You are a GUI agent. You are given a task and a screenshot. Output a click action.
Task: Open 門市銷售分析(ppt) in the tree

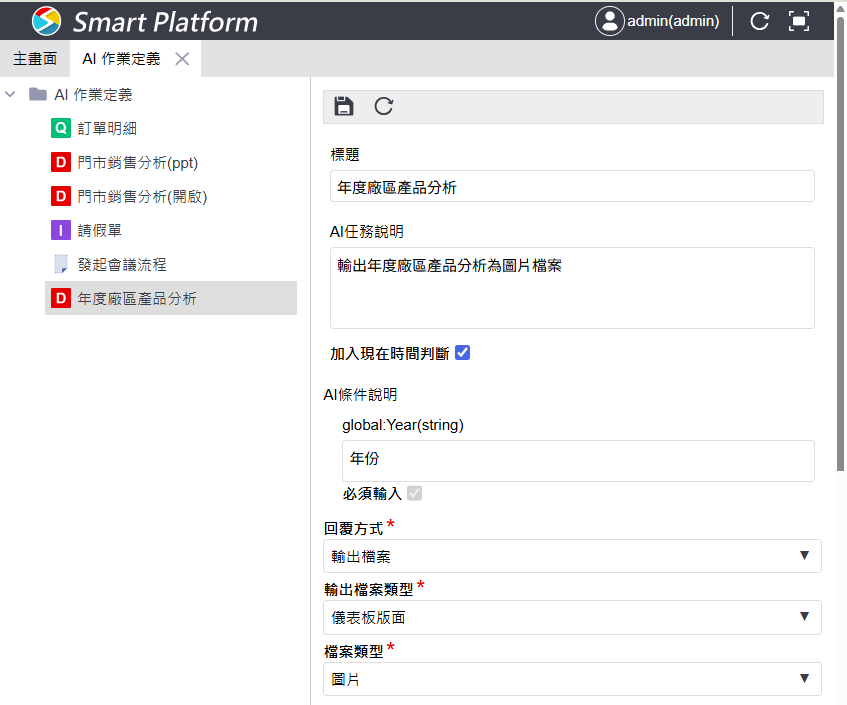pyautogui.click(x=144, y=162)
